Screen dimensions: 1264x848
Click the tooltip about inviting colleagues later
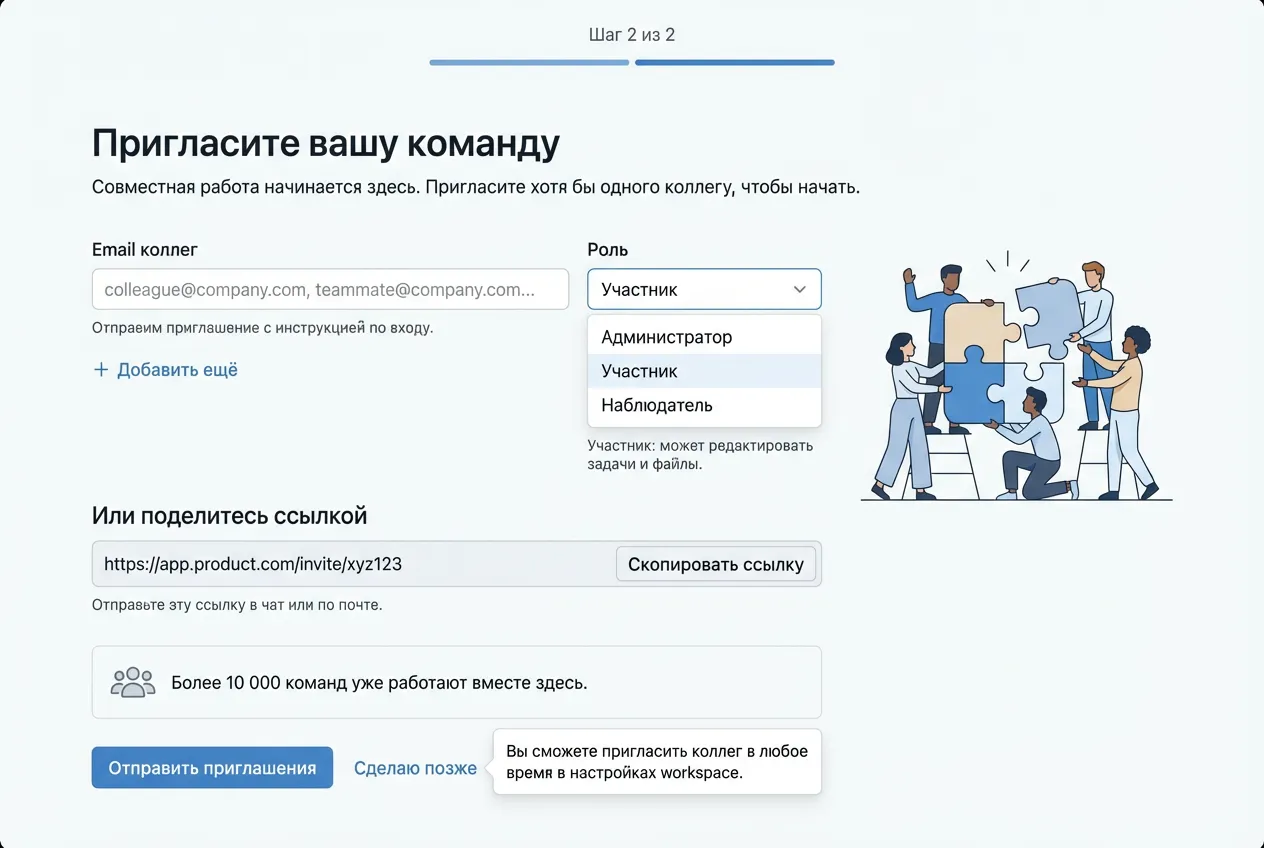tap(657, 761)
